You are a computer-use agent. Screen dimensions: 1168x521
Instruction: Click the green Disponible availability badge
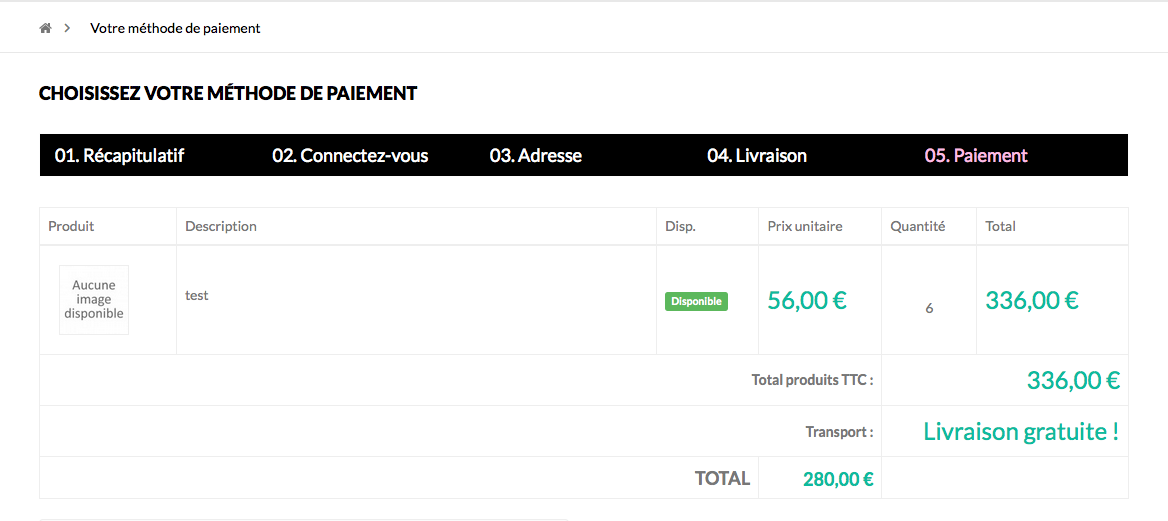[696, 302]
